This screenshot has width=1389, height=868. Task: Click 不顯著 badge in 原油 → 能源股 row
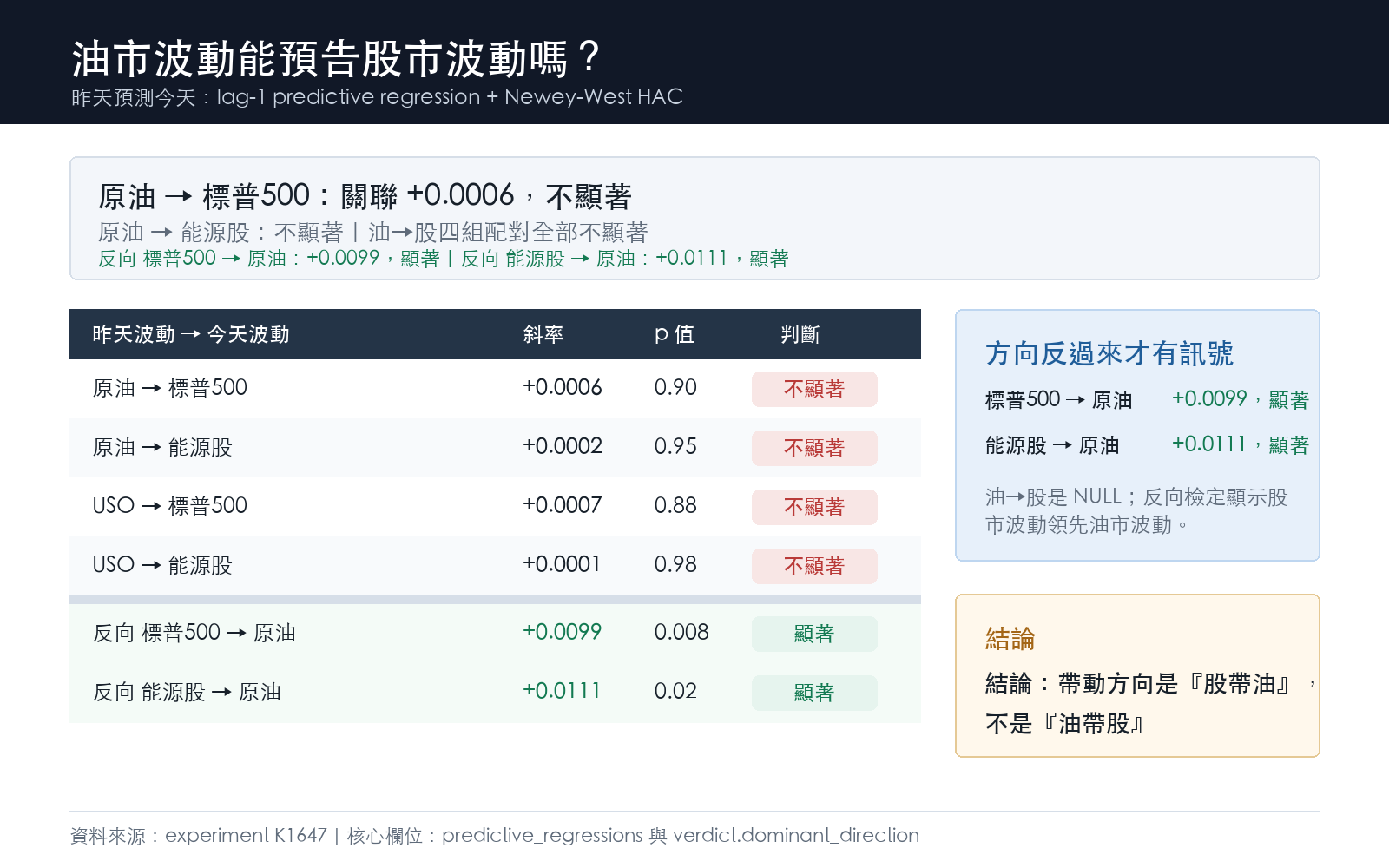tap(814, 448)
